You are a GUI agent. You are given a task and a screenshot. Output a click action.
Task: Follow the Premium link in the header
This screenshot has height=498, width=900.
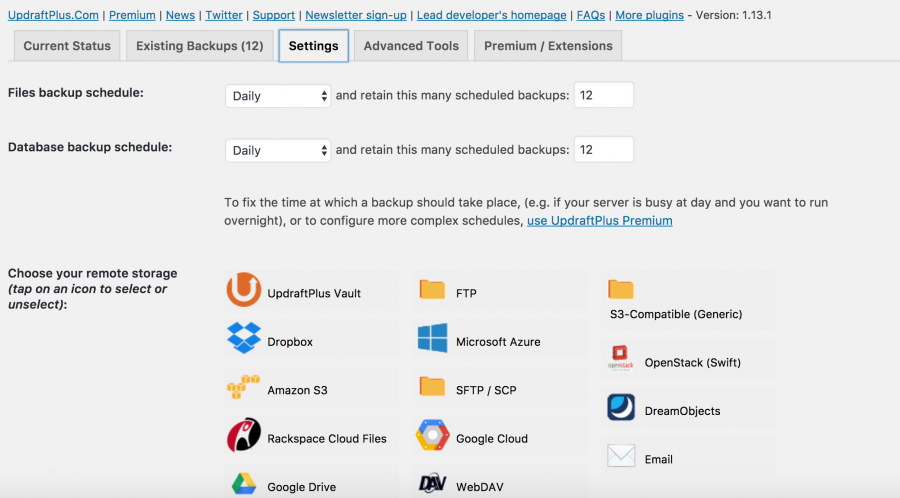tap(132, 15)
